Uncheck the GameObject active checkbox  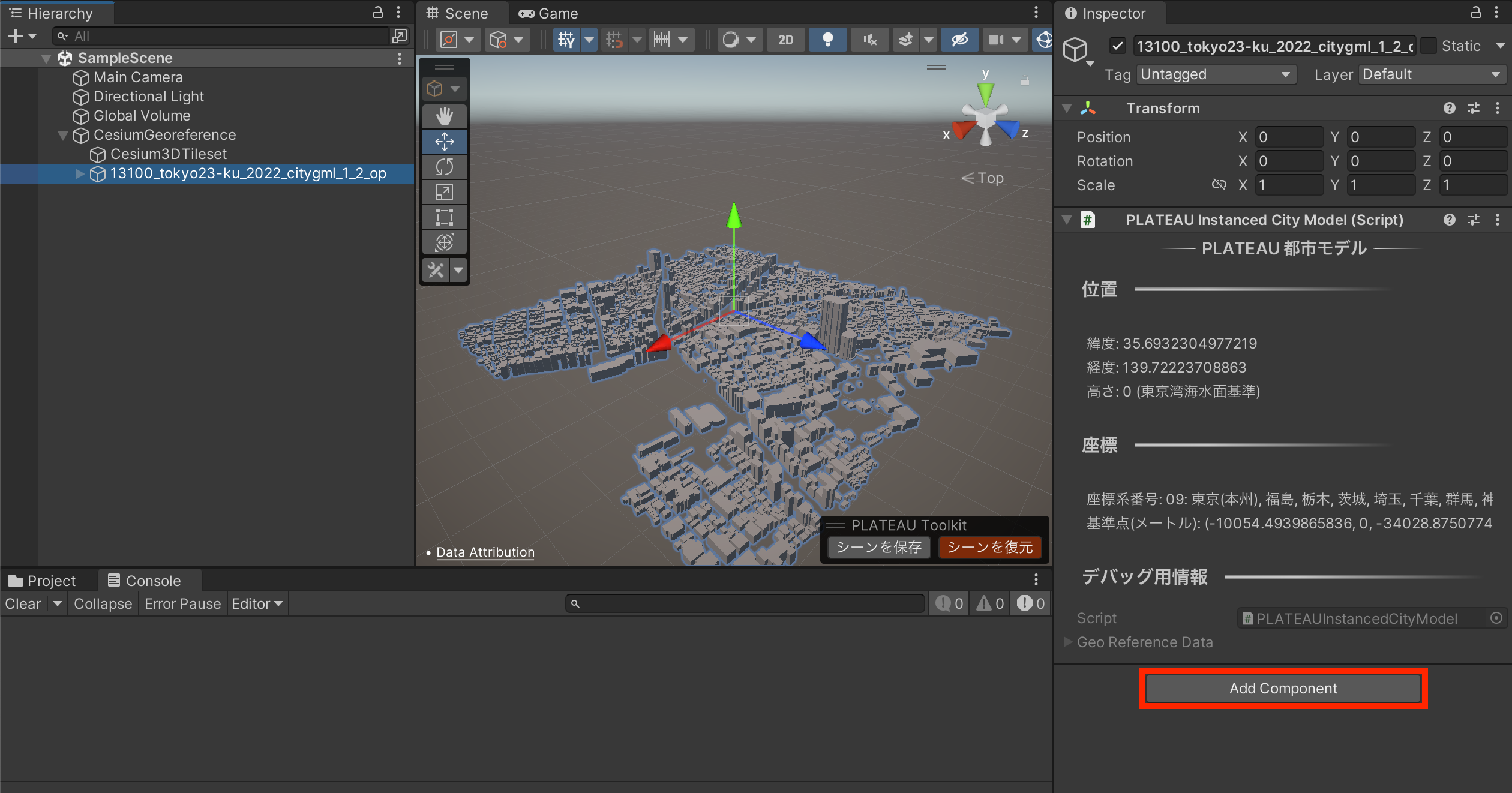tap(1117, 46)
